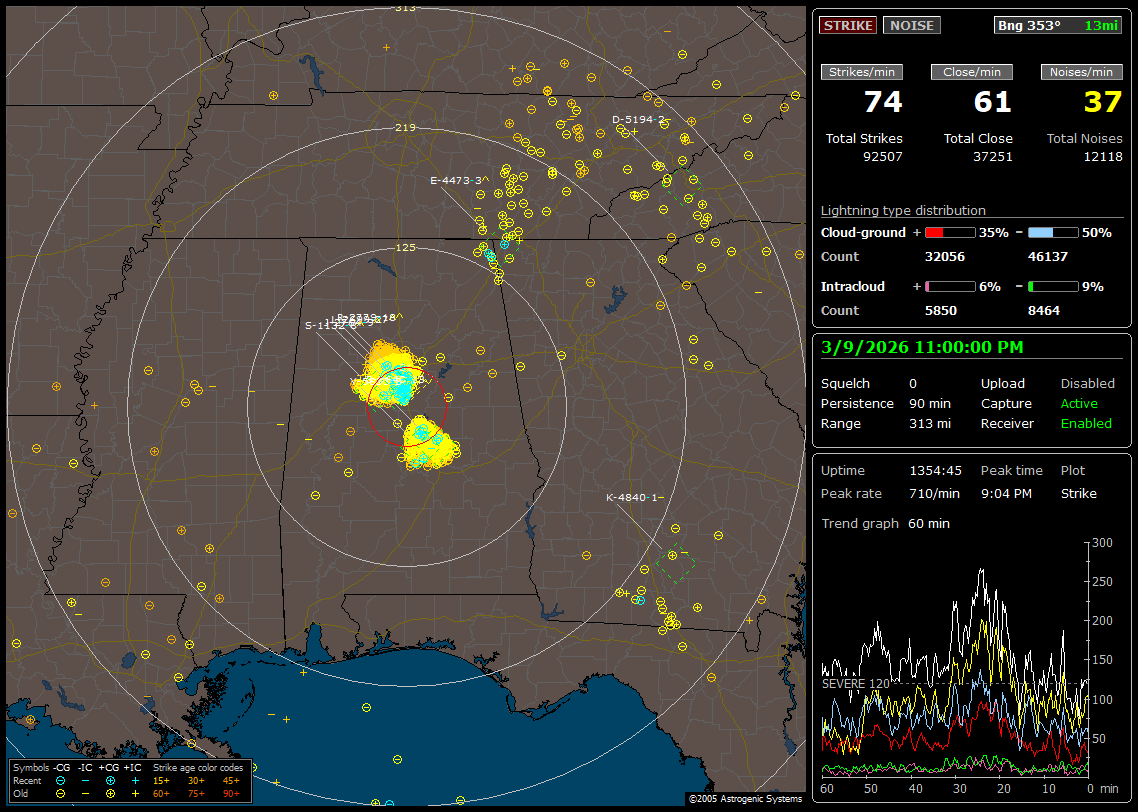The width and height of the screenshot is (1138, 812).
Task: Click the D-5194-2 storm cell label
Action: [x=638, y=120]
